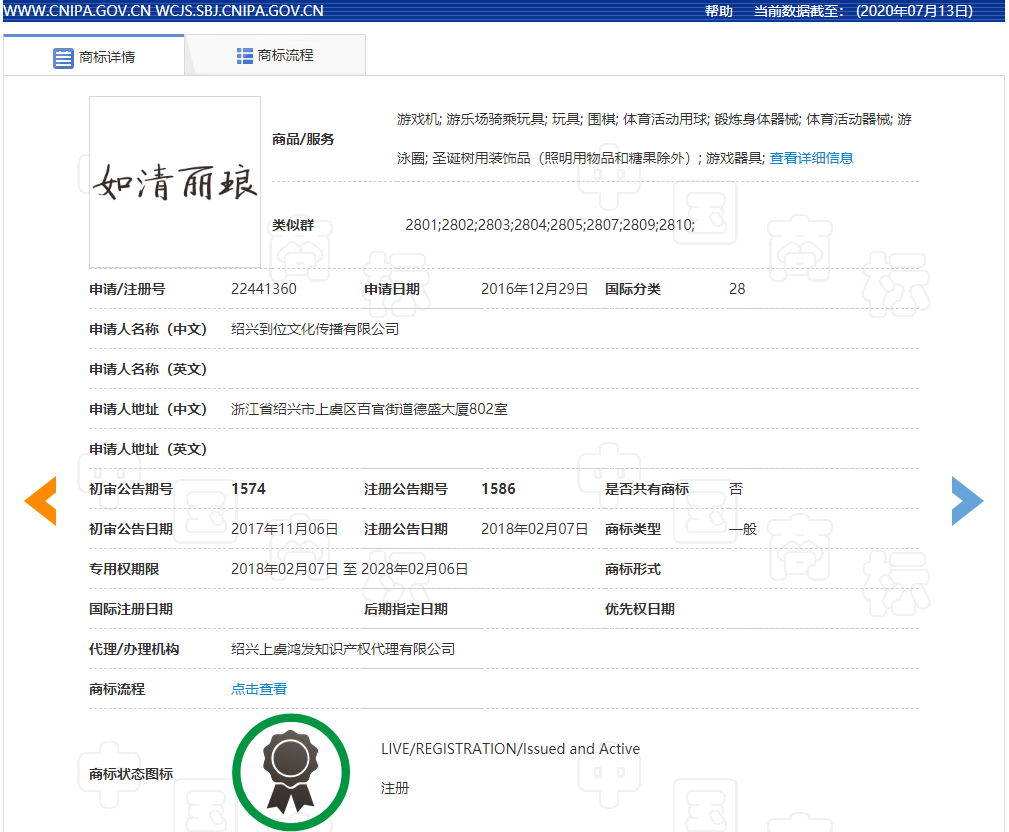
Task: Click the 商标详情 list icon
Action: 63,58
